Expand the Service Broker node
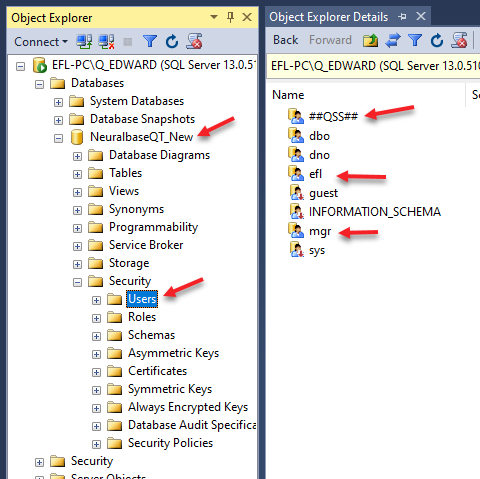 coord(77,246)
